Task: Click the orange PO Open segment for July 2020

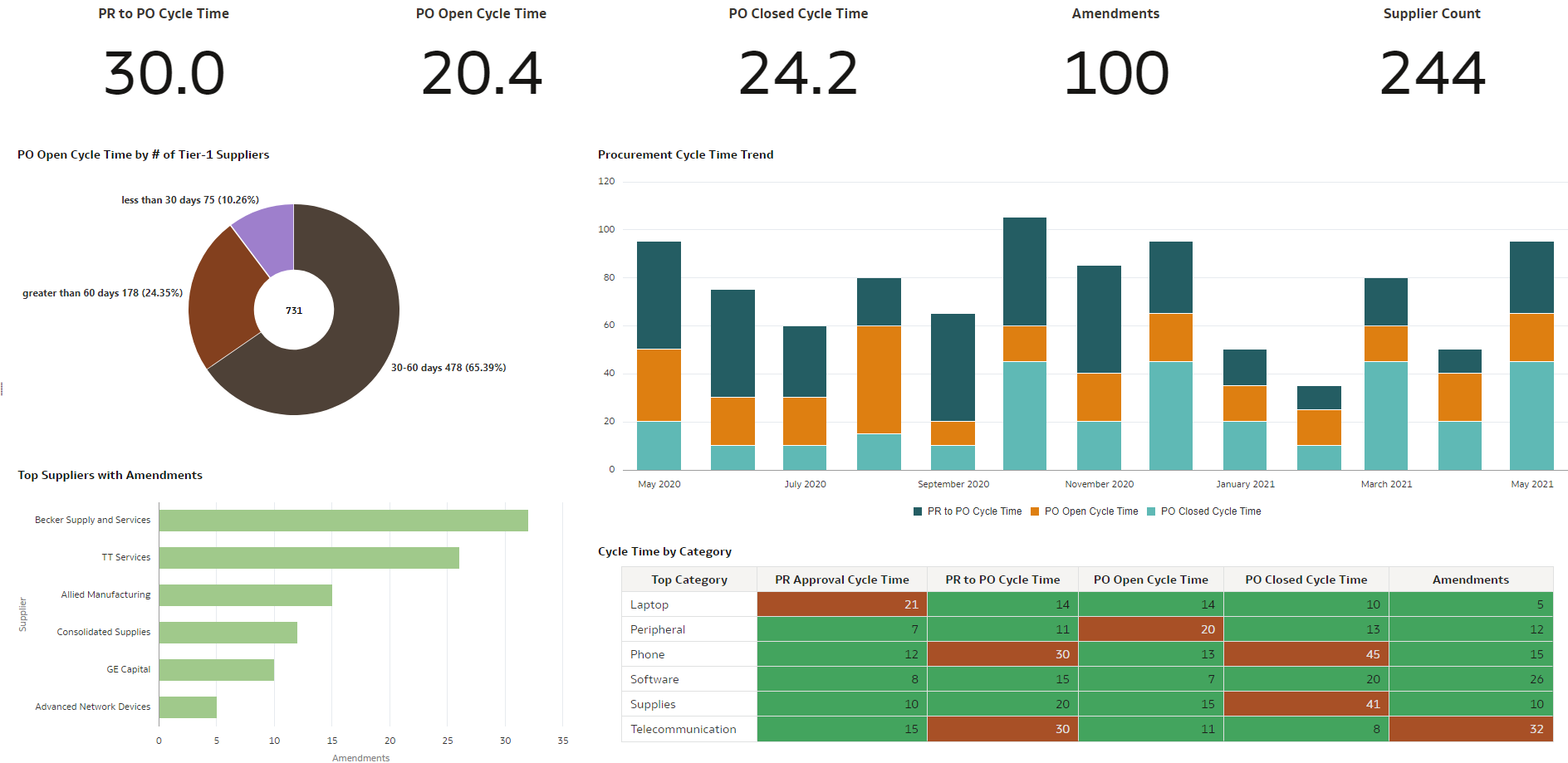Action: point(805,422)
